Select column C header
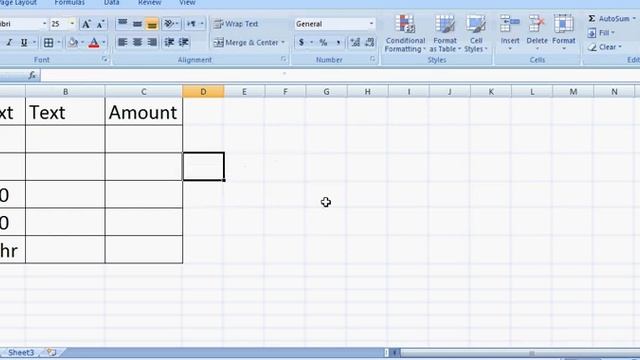Screen dimensions: 640x360 tap(144, 92)
